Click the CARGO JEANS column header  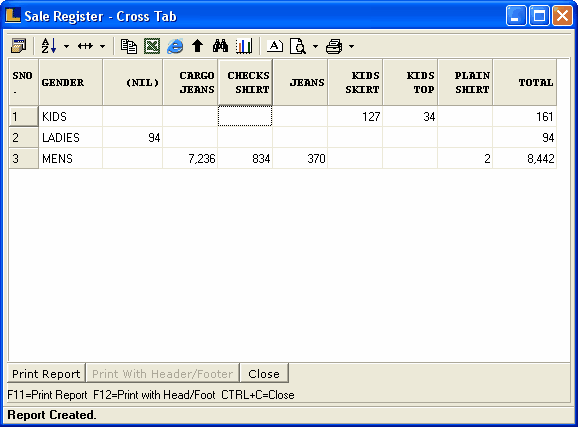[x=190, y=82]
